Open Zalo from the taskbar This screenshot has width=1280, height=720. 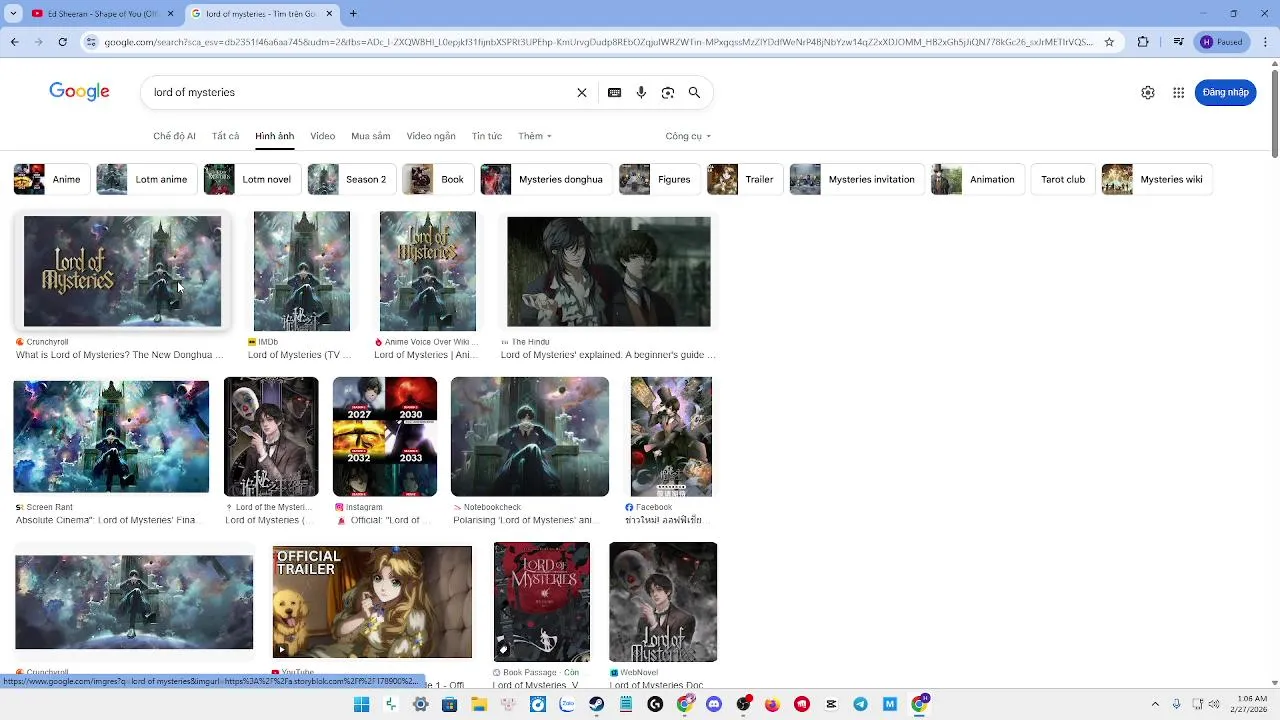click(x=567, y=704)
